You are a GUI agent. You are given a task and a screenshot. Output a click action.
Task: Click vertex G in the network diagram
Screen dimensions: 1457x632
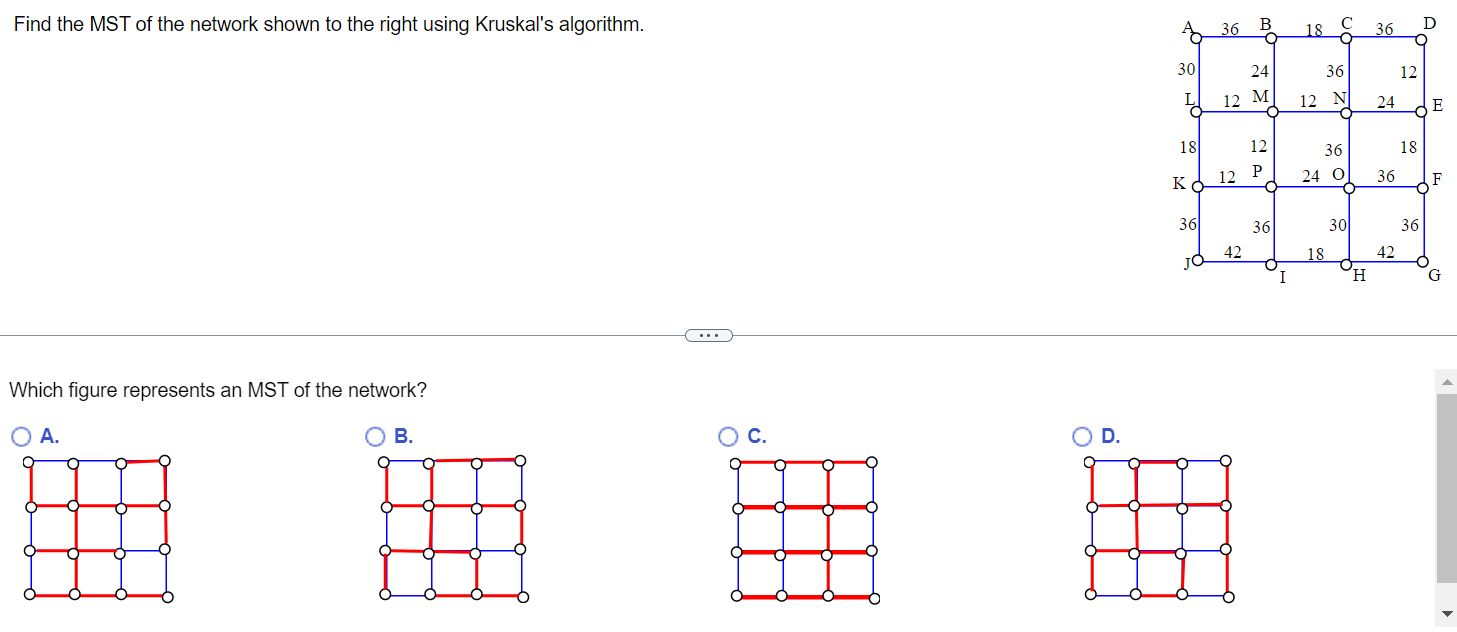1424,262
